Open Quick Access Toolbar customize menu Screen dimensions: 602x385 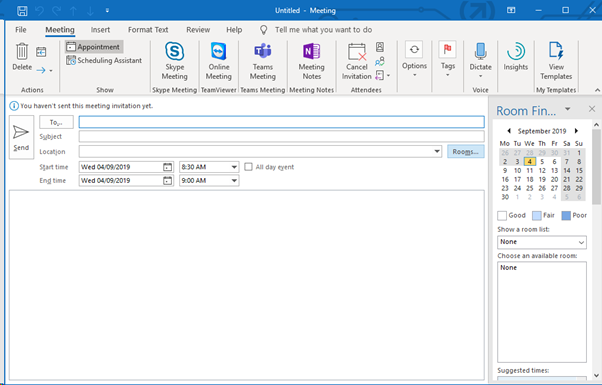107,11
